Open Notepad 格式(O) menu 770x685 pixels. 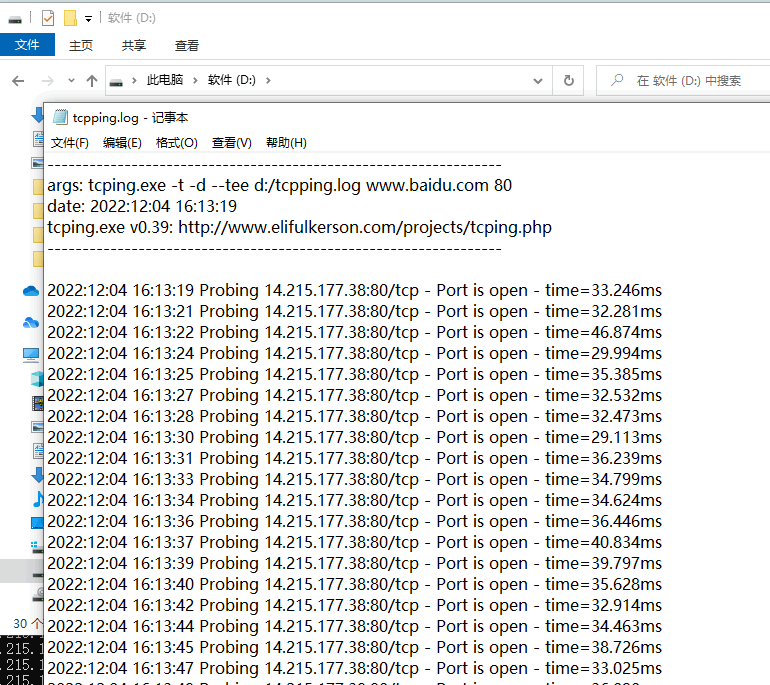coord(177,143)
